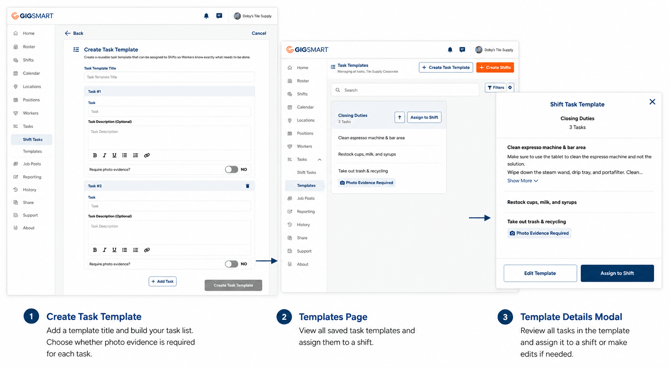
Task: Apply Bold formatting in Task #2 description
Action: (x=95, y=250)
